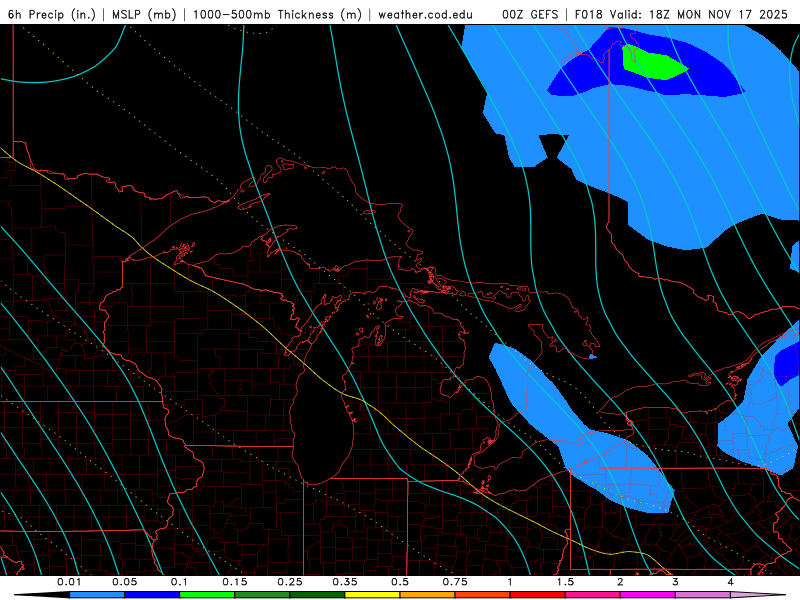Click the "18Z MON NOV 17 2025" valid time
The image size is (800, 600).
pos(718,14)
